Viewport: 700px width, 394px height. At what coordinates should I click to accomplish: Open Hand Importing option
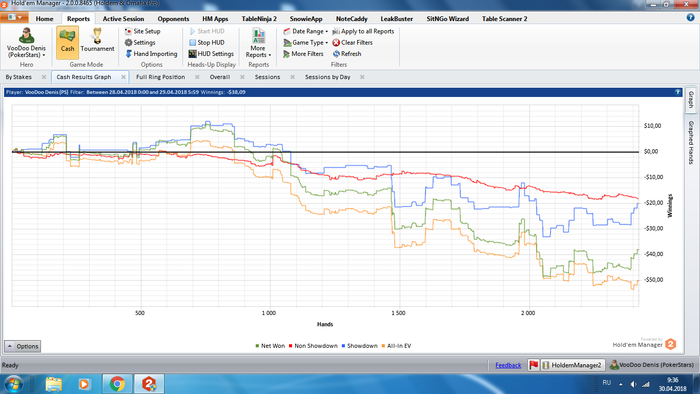(151, 54)
